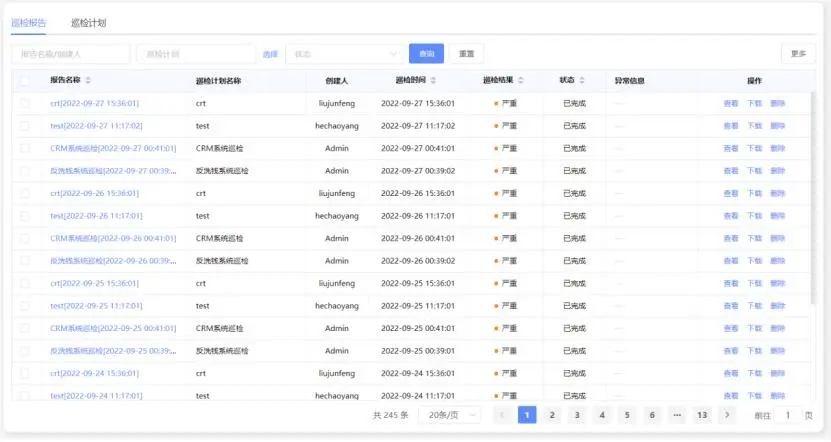
Task: Check the row CRM系统巡检[2022-09-27 00:41:01]
Action: click(x=24, y=148)
